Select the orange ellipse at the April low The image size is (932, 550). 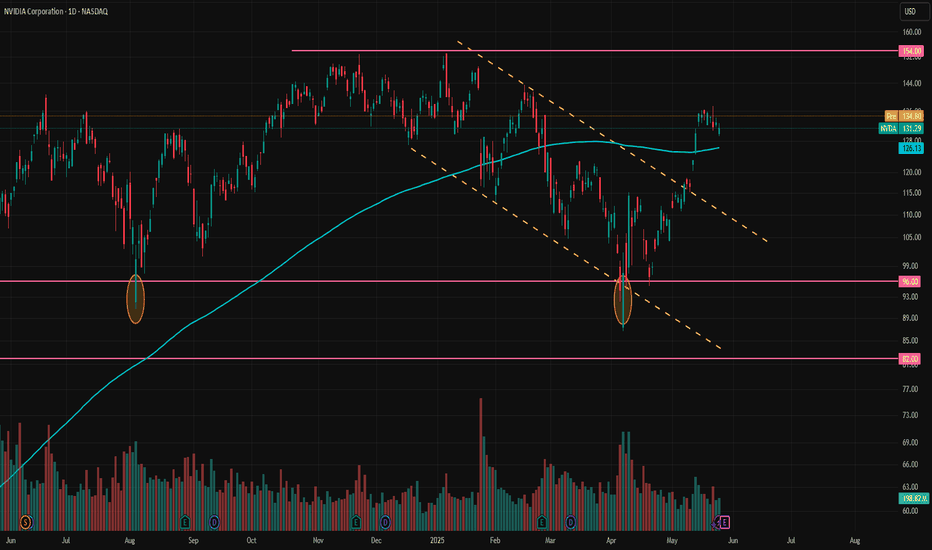click(x=622, y=300)
